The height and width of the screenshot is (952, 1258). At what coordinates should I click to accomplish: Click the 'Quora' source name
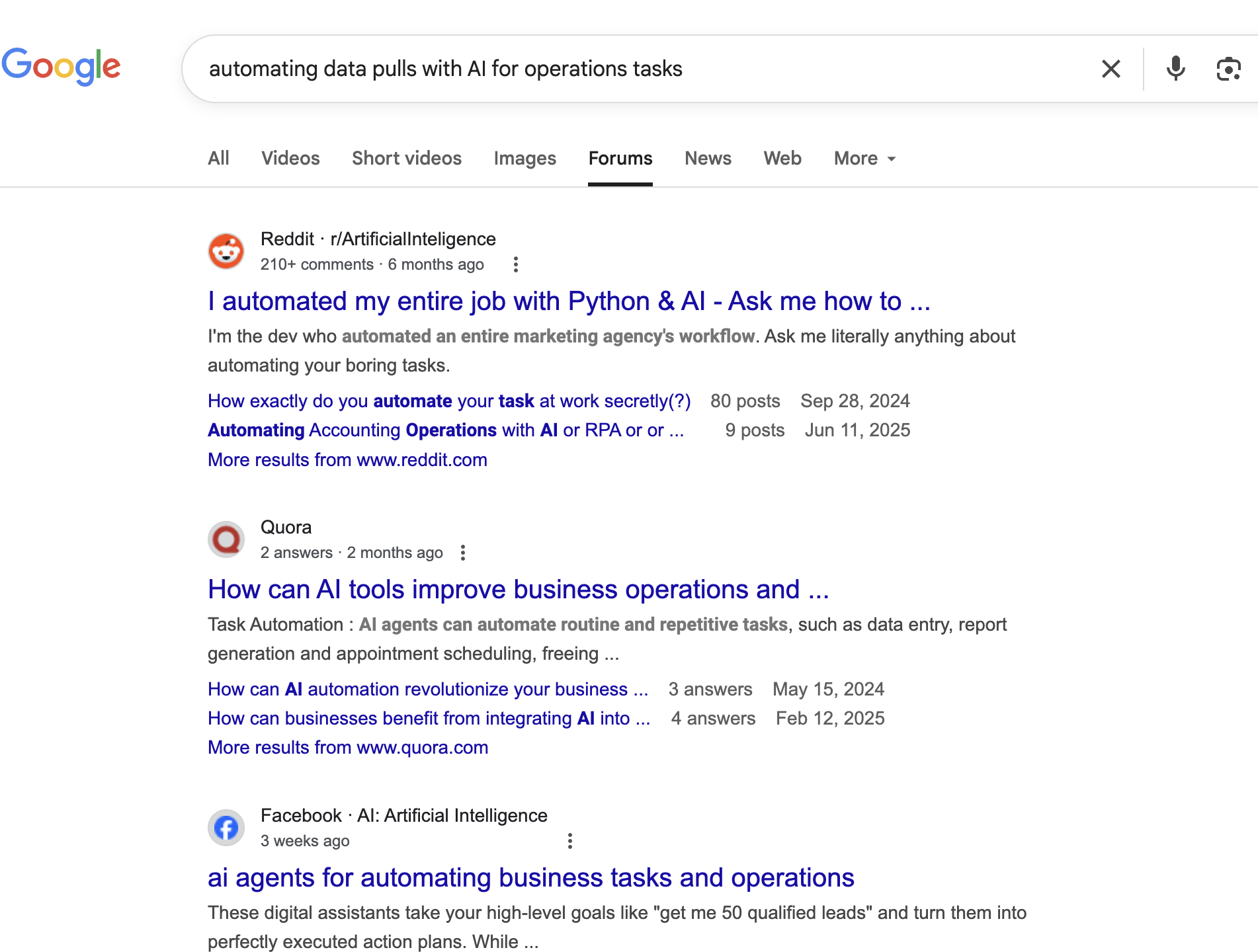(286, 528)
